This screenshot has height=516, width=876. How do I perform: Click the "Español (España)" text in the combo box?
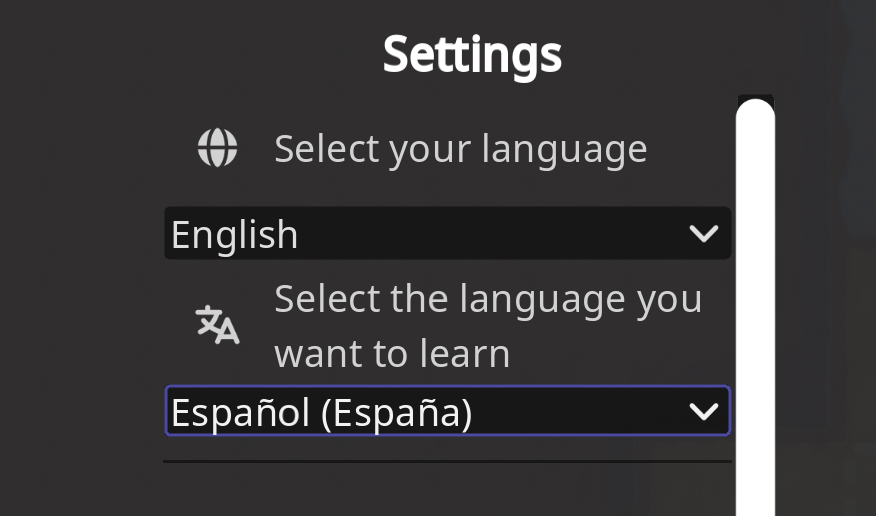[321, 412]
